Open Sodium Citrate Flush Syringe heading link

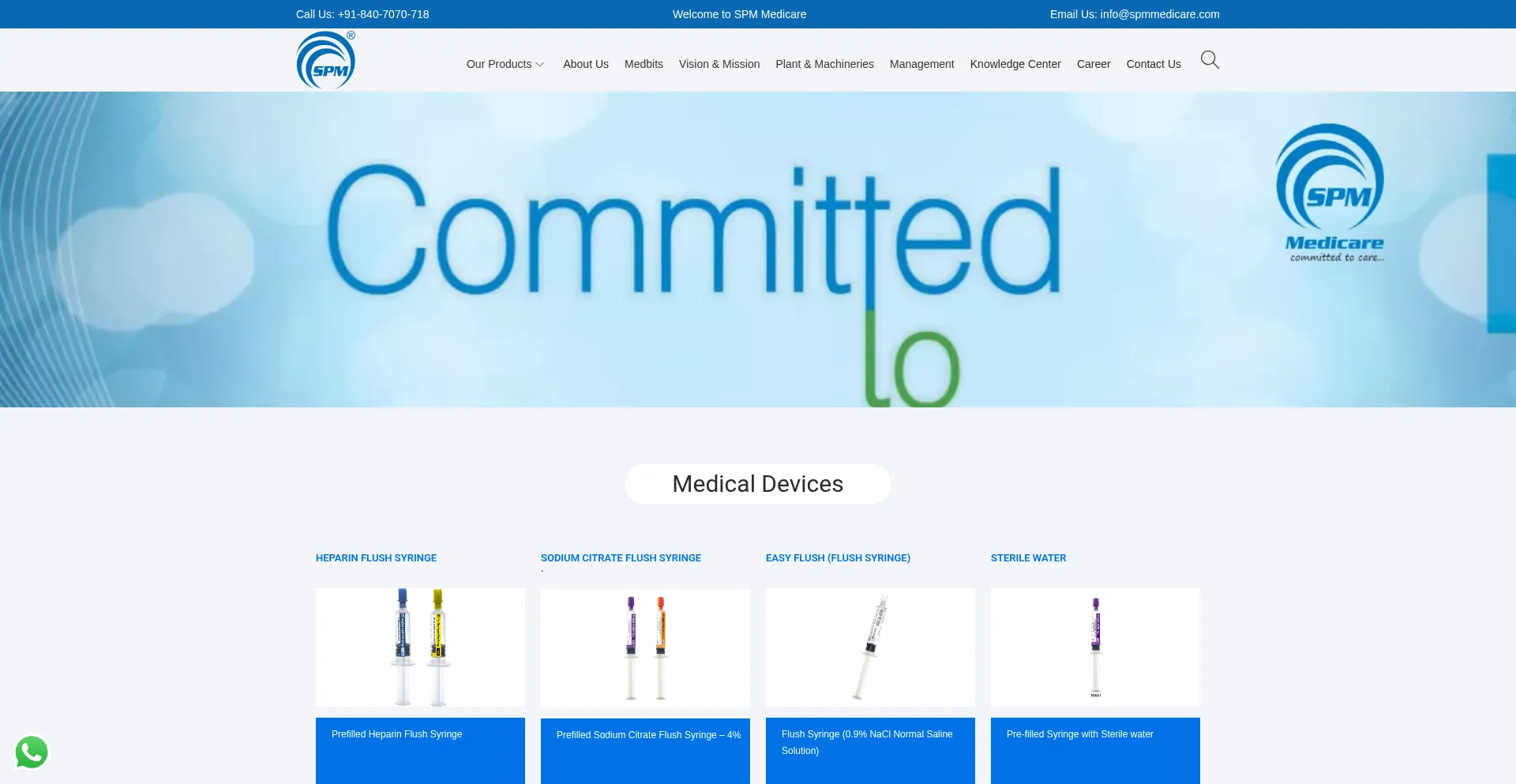pyautogui.click(x=621, y=558)
